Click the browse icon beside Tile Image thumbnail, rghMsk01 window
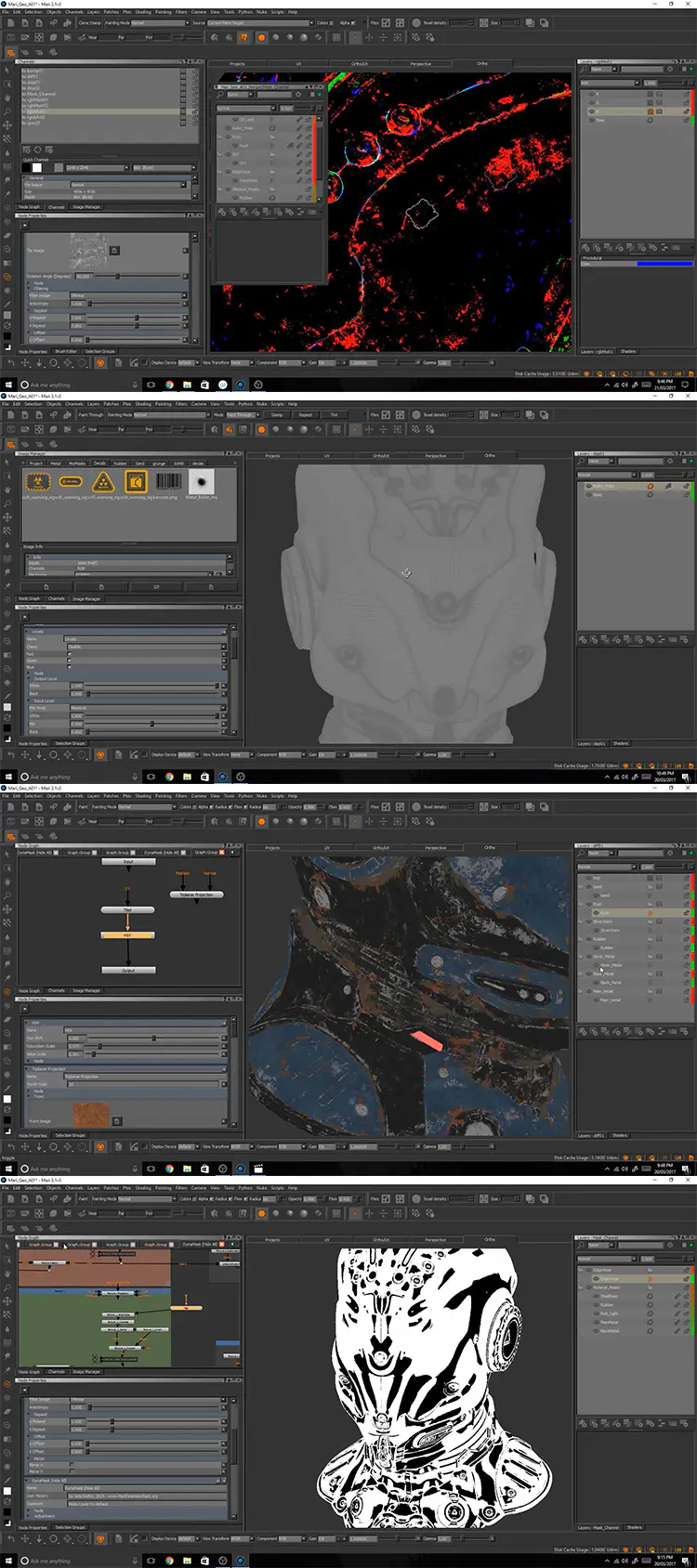697x1568 pixels. [114, 250]
